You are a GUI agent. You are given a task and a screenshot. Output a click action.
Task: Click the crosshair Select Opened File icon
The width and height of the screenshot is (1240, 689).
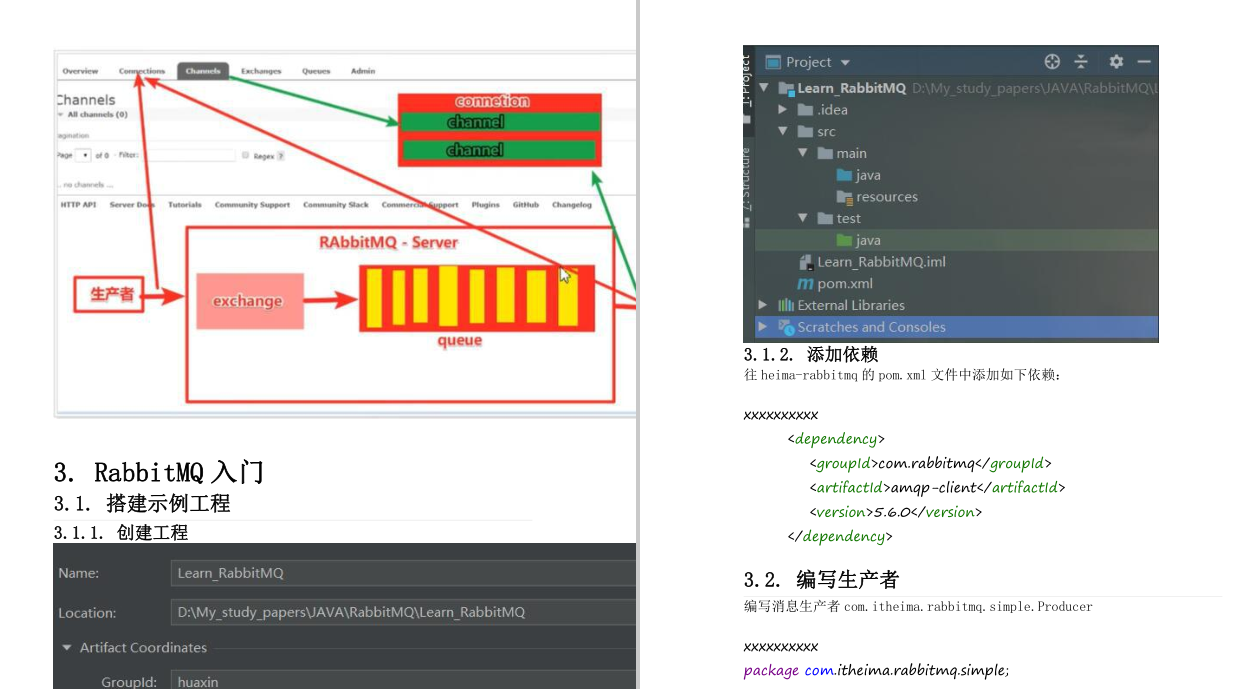pos(1052,61)
